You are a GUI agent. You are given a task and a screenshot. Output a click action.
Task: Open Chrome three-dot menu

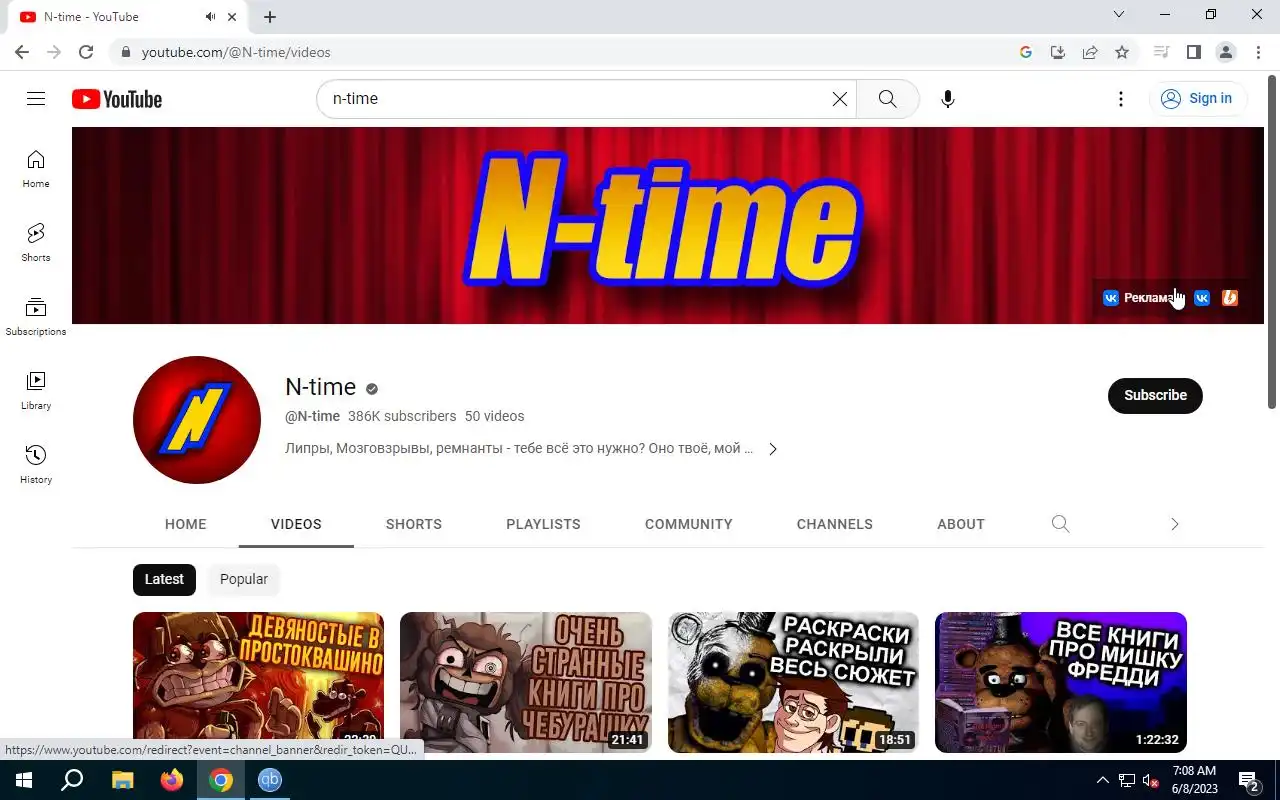click(x=1257, y=52)
